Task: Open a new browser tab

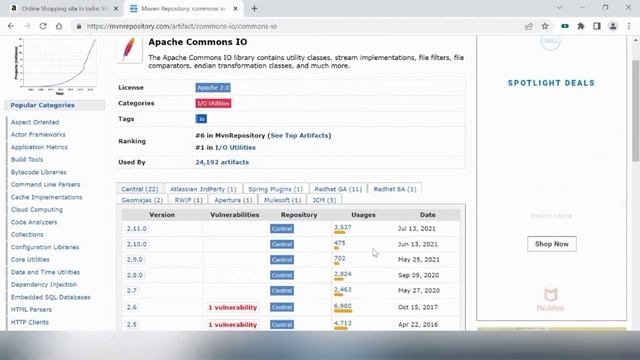Action: (x=254, y=8)
